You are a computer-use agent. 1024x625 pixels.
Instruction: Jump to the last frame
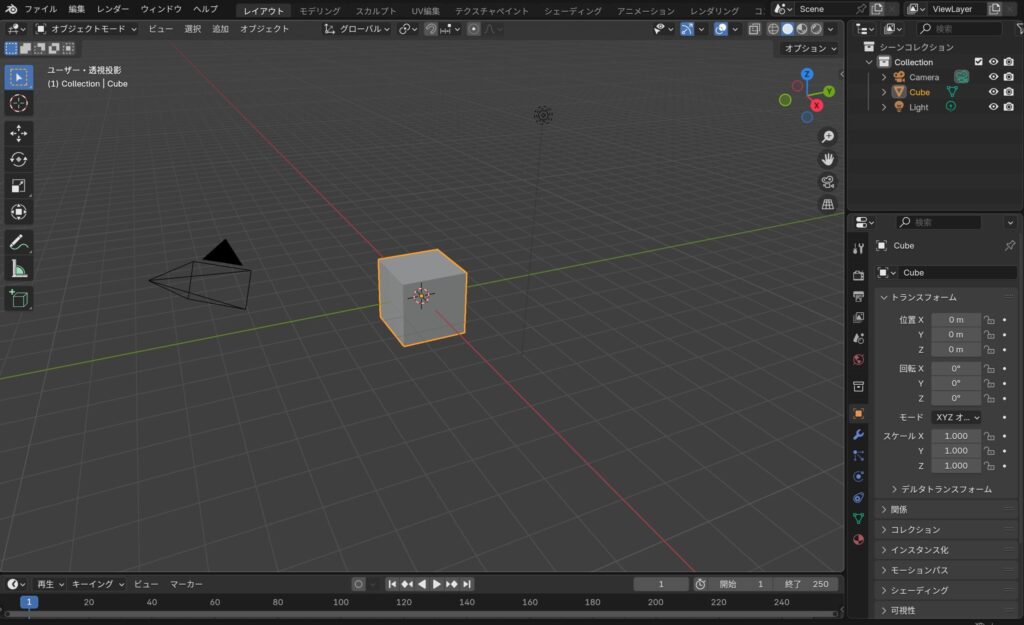click(x=466, y=584)
